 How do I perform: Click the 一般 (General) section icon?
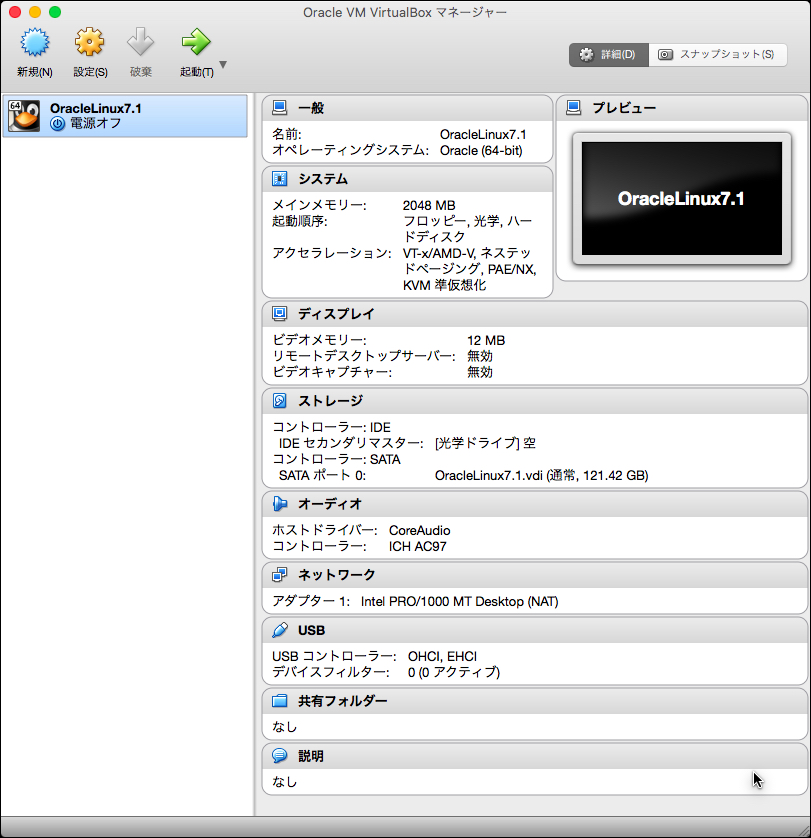(x=280, y=108)
